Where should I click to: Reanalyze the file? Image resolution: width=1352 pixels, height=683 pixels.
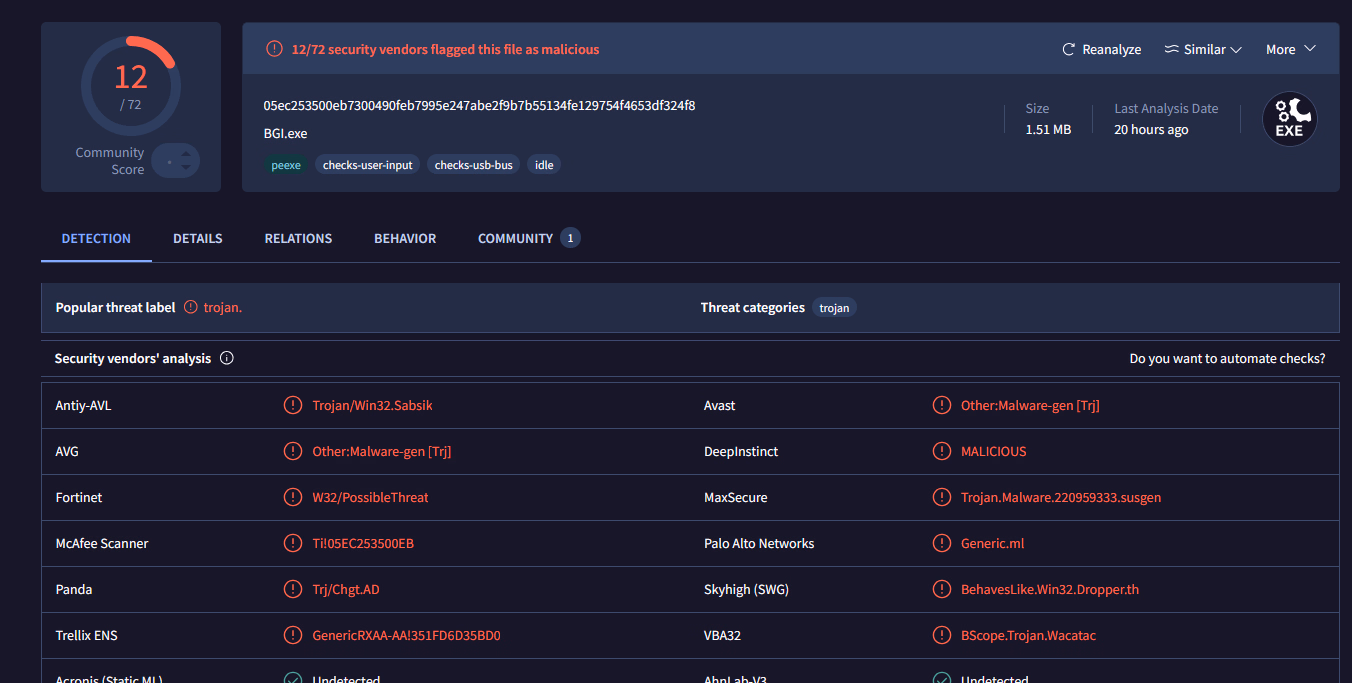click(x=1101, y=49)
